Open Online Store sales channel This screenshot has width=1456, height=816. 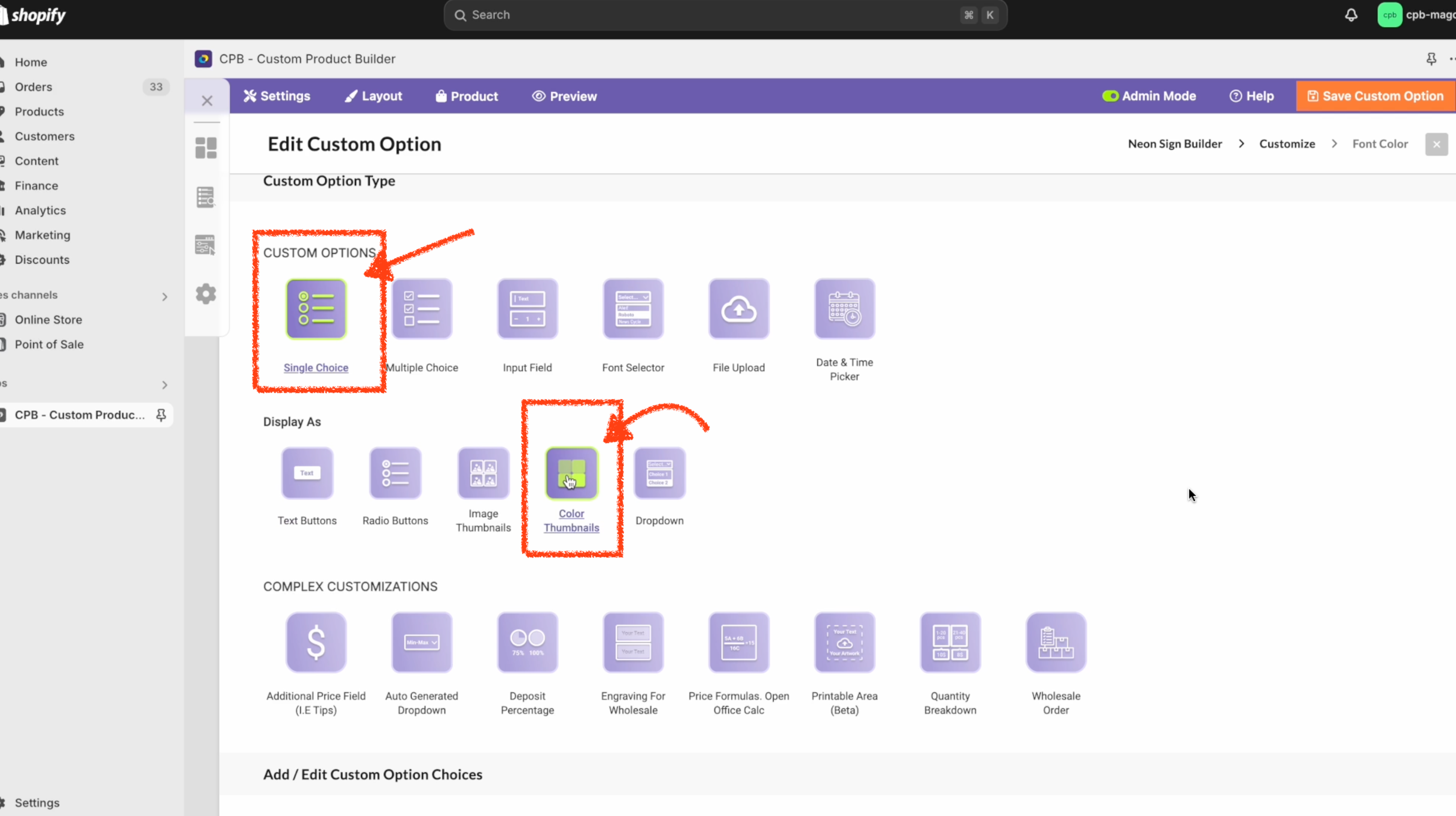click(x=48, y=320)
